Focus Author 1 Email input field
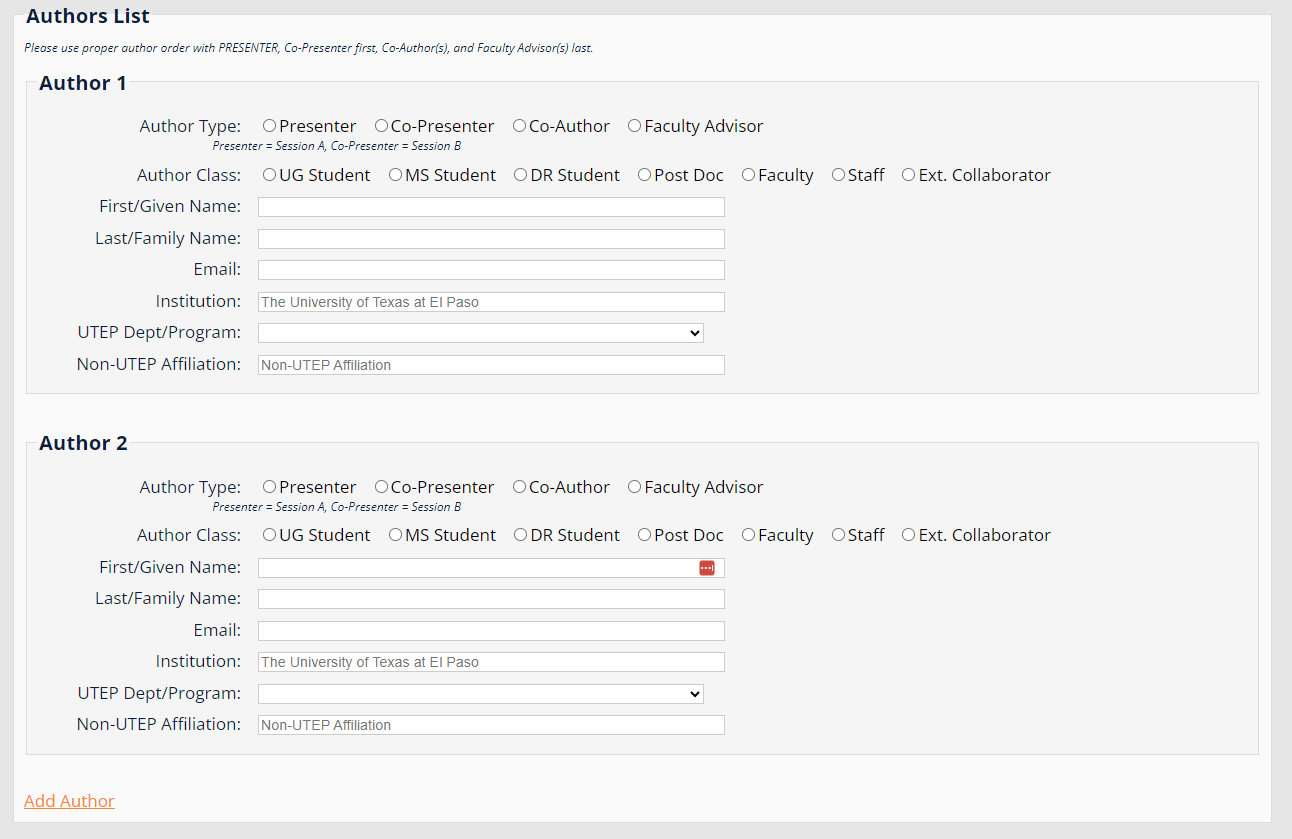1292x839 pixels. click(x=490, y=270)
